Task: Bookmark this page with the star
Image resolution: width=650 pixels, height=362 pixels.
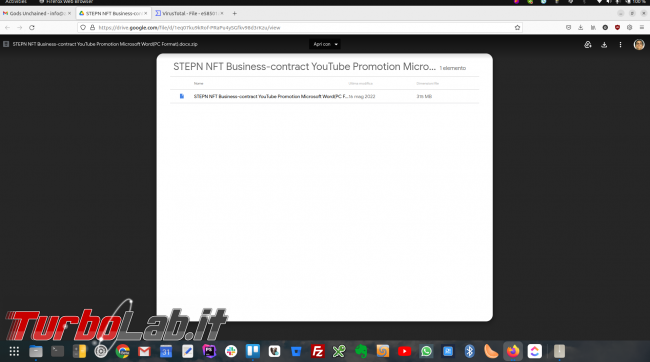Action: [x=517, y=28]
